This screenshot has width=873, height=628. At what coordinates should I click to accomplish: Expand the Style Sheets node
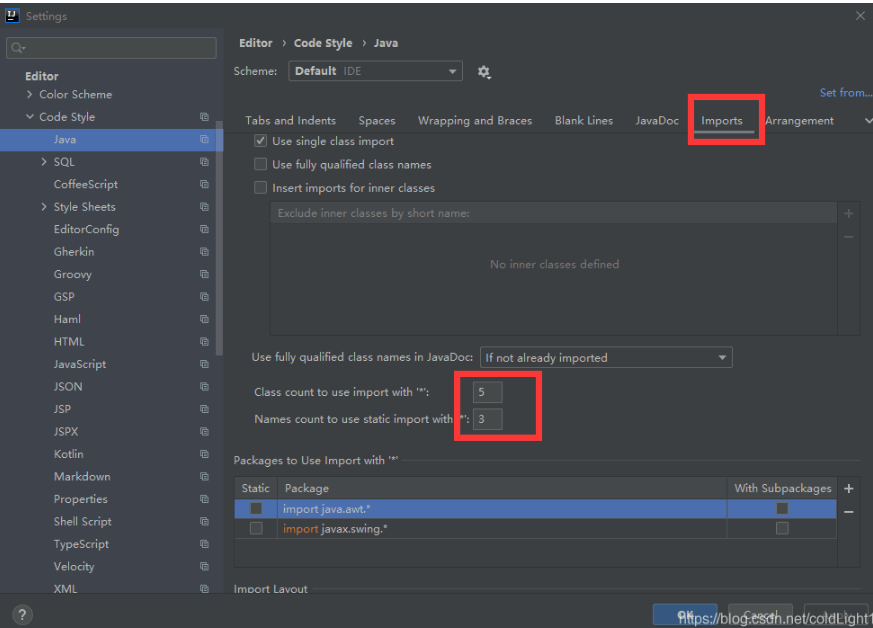(44, 207)
